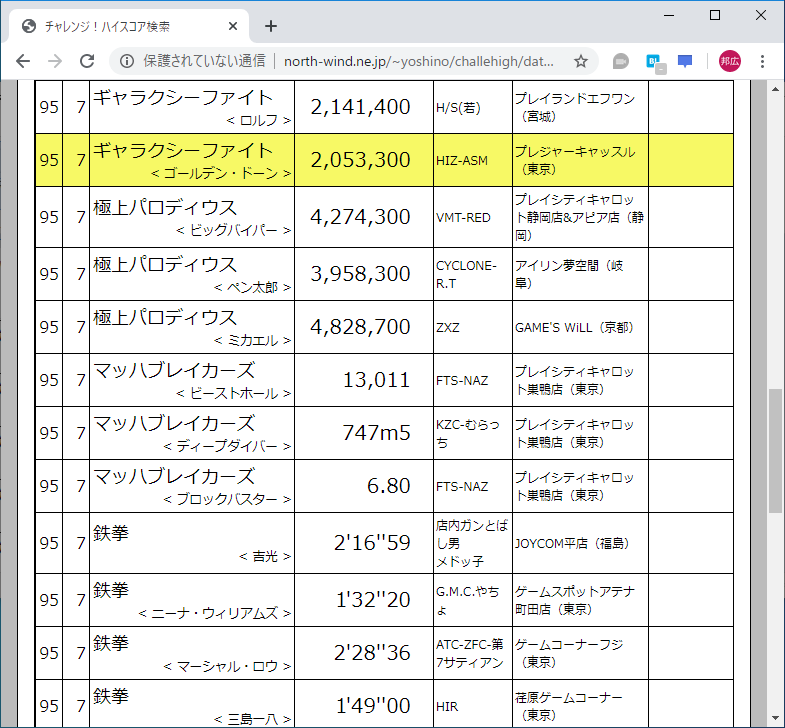Open the Chrome three-dot menu
785x728 pixels.
point(762,61)
